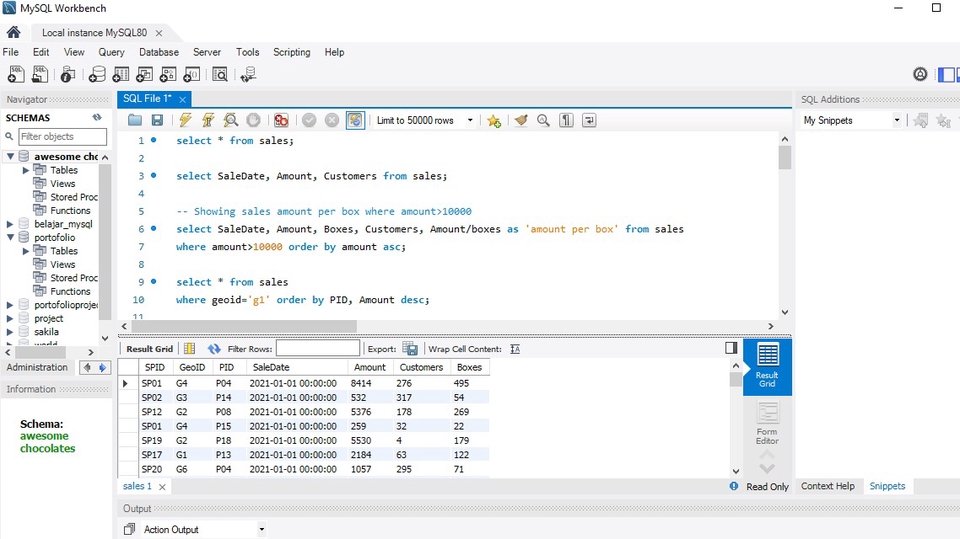The height and width of the screenshot is (539, 960).
Task: Close SQL File 1 tab
Action: click(x=182, y=99)
